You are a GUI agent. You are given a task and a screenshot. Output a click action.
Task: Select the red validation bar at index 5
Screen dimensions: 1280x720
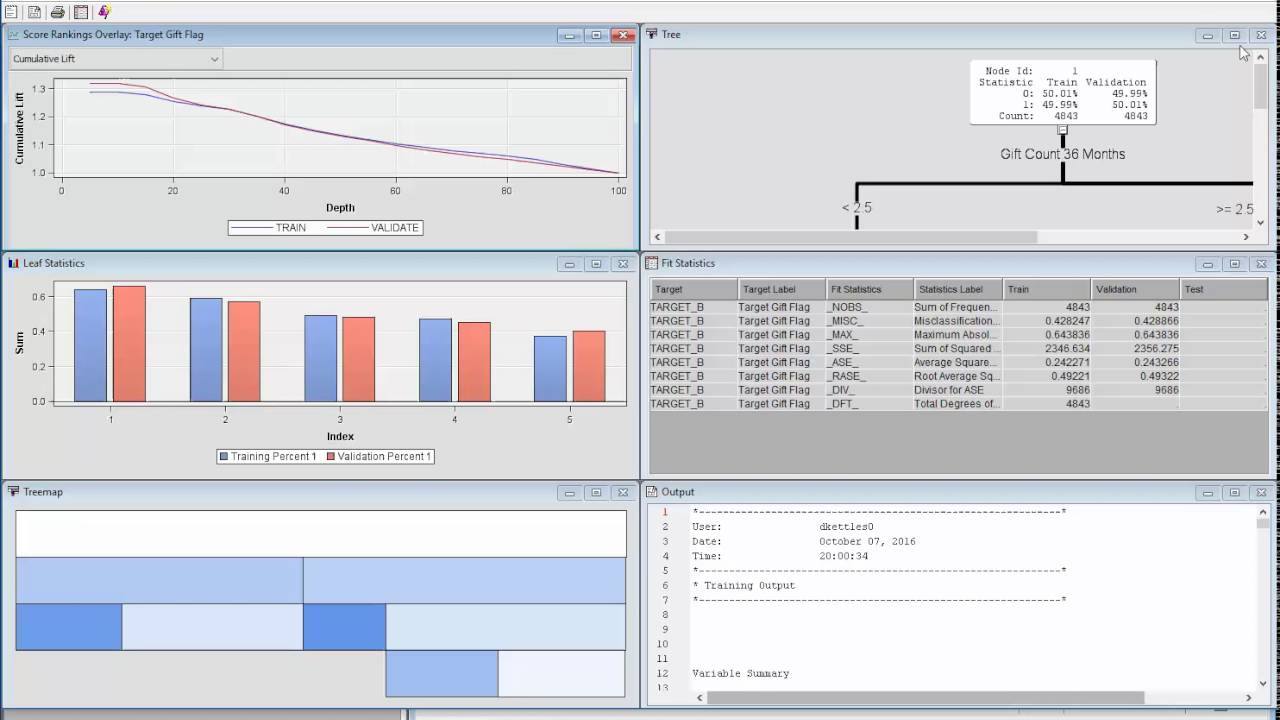[x=589, y=366]
